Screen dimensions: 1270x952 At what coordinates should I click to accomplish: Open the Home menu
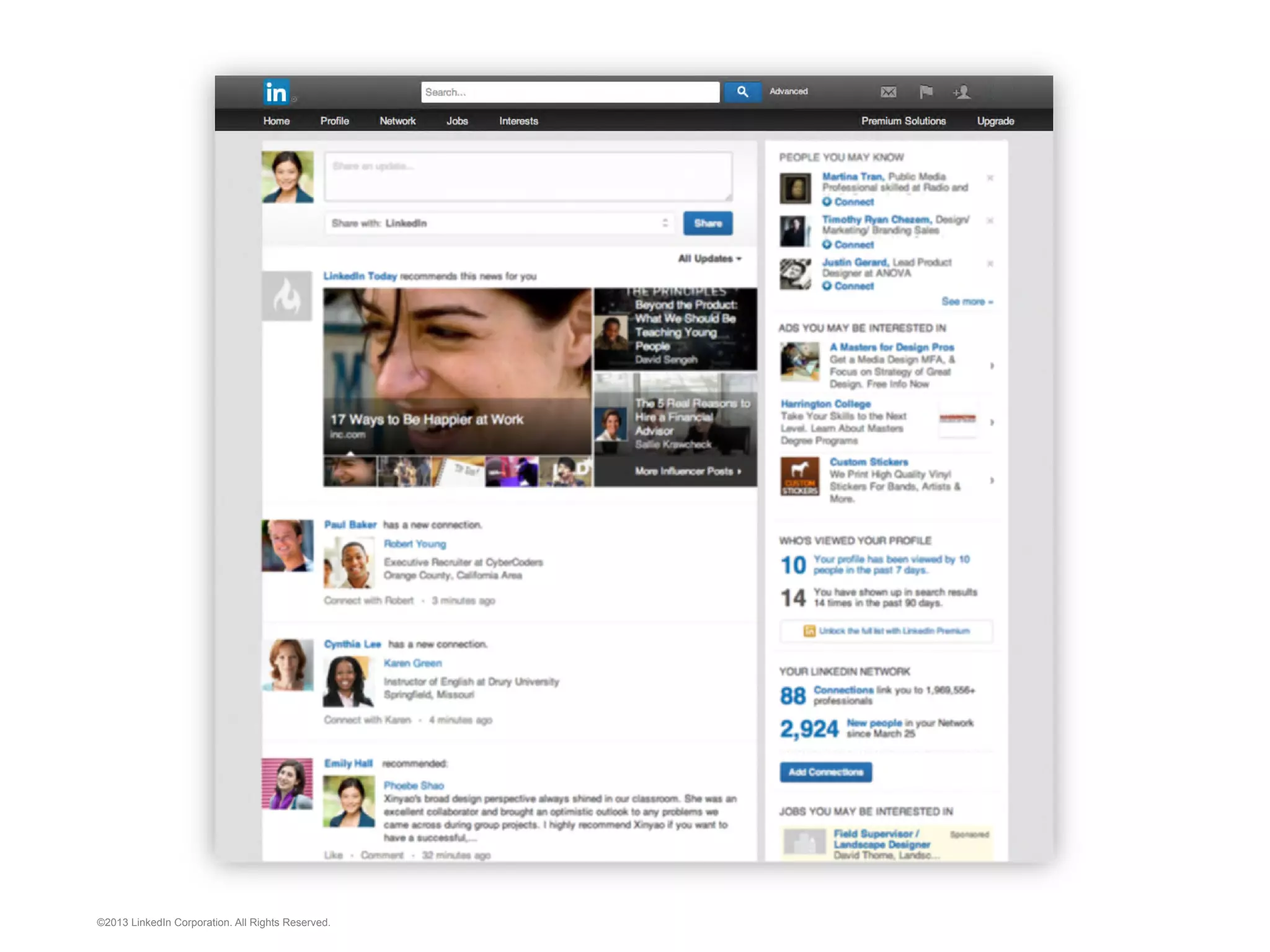277,121
